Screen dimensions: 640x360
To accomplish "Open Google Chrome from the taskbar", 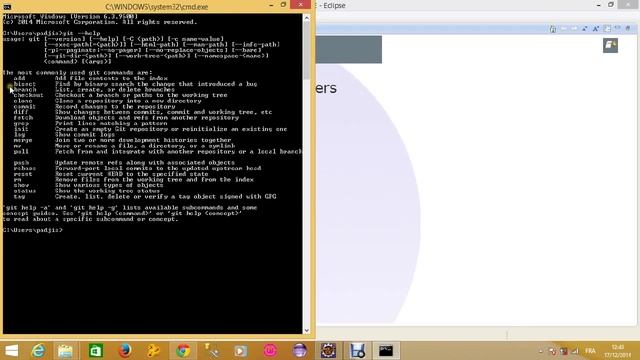I will [x=183, y=351].
